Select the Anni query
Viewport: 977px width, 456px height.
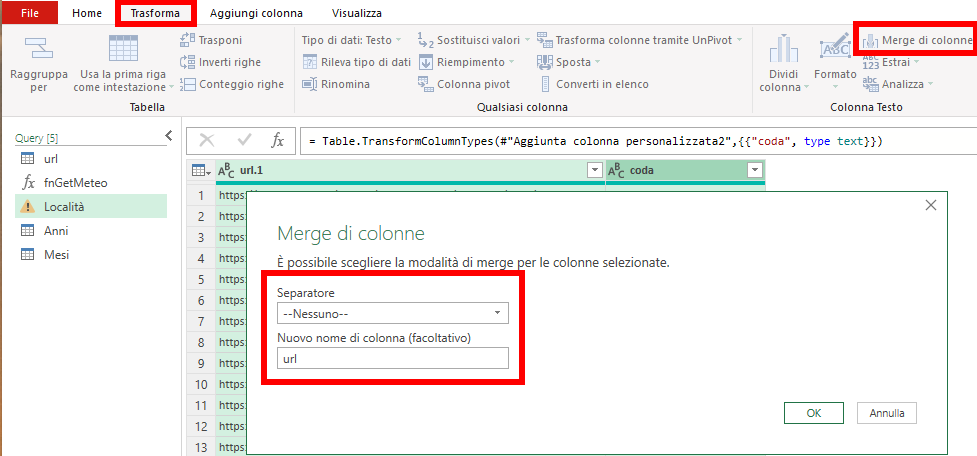(x=91, y=230)
